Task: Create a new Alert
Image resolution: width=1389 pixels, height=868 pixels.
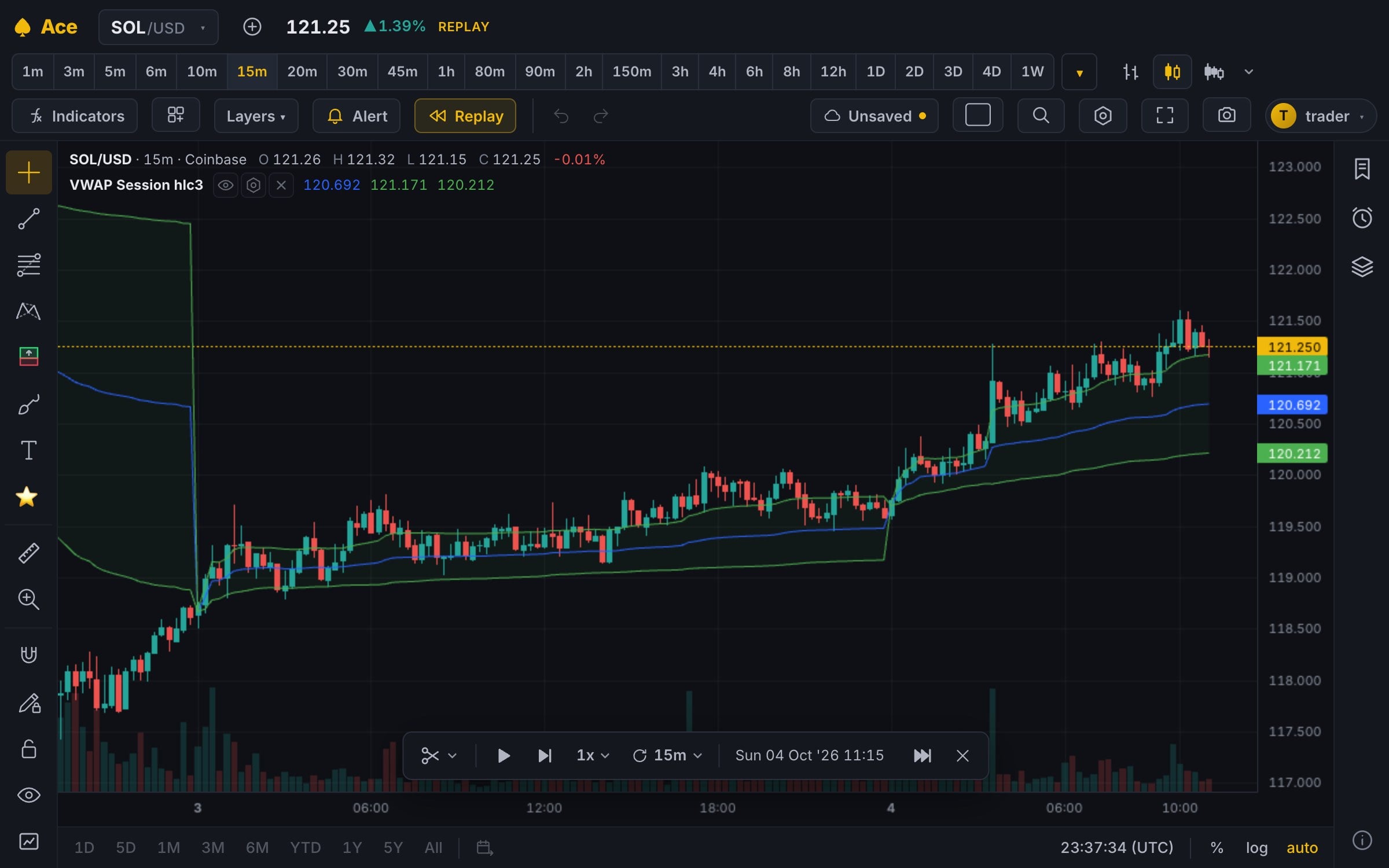Action: coord(357,116)
